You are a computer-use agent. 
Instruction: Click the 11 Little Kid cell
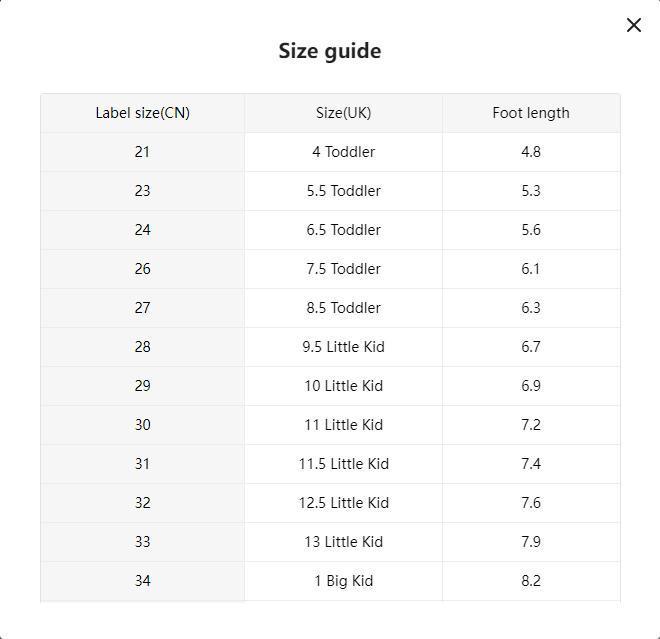(343, 425)
